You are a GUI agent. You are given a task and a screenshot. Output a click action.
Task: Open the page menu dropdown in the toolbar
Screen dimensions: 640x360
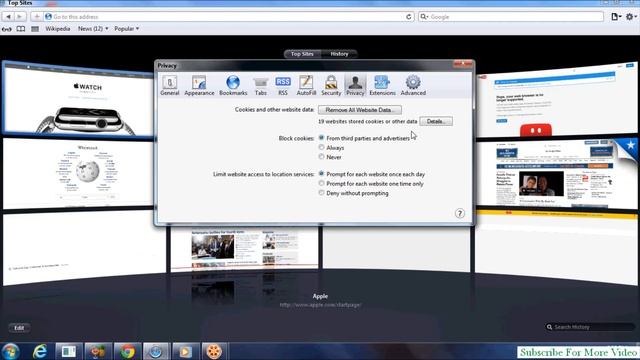[x=616, y=17]
